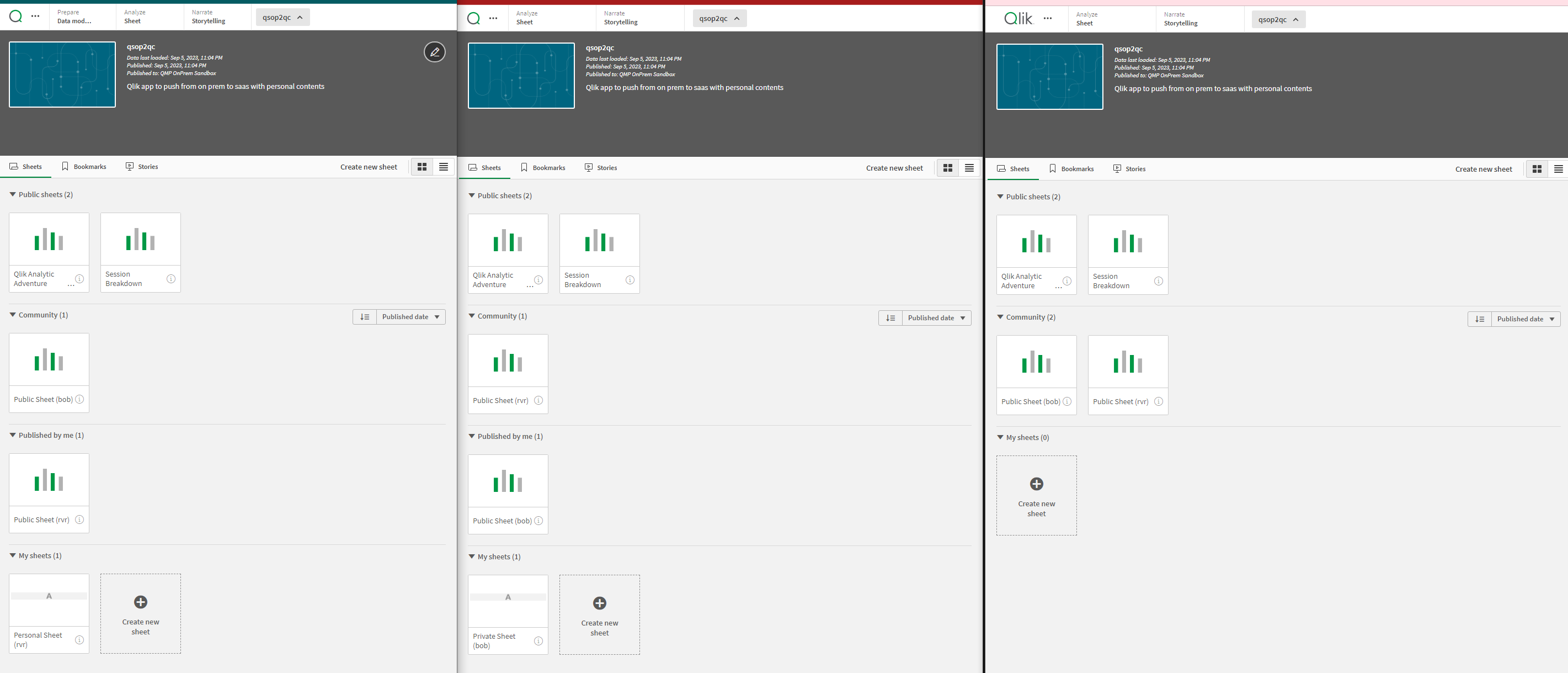1568x673 pixels.
Task: Show info for Qlik Analytic Adventure in left window
Action: coord(80,278)
